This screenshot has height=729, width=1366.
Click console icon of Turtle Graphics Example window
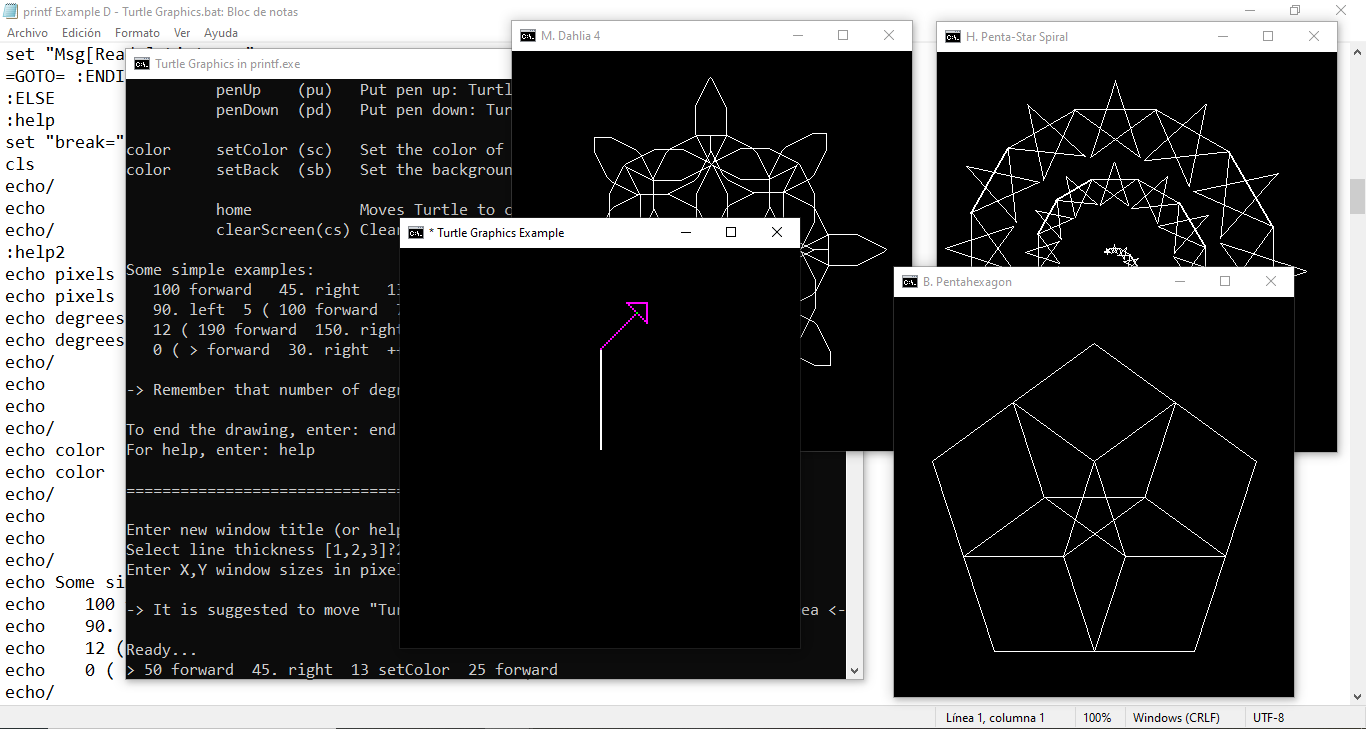click(416, 233)
